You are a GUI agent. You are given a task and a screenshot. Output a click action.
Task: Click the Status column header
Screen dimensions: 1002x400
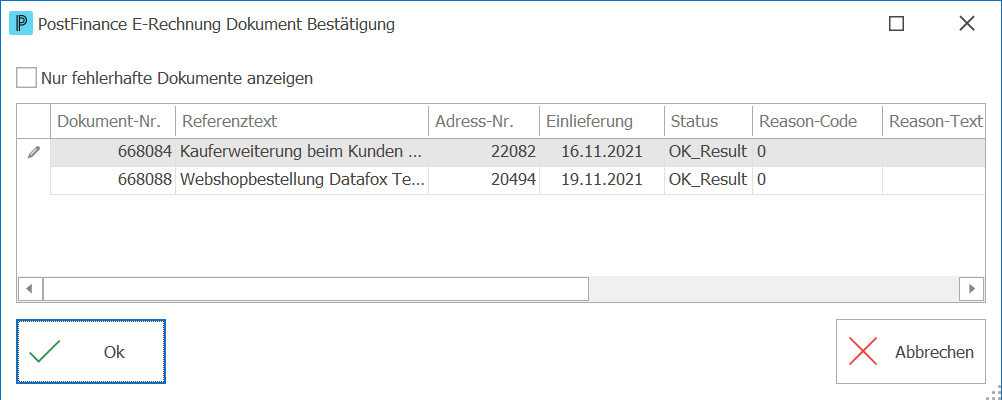click(708, 121)
